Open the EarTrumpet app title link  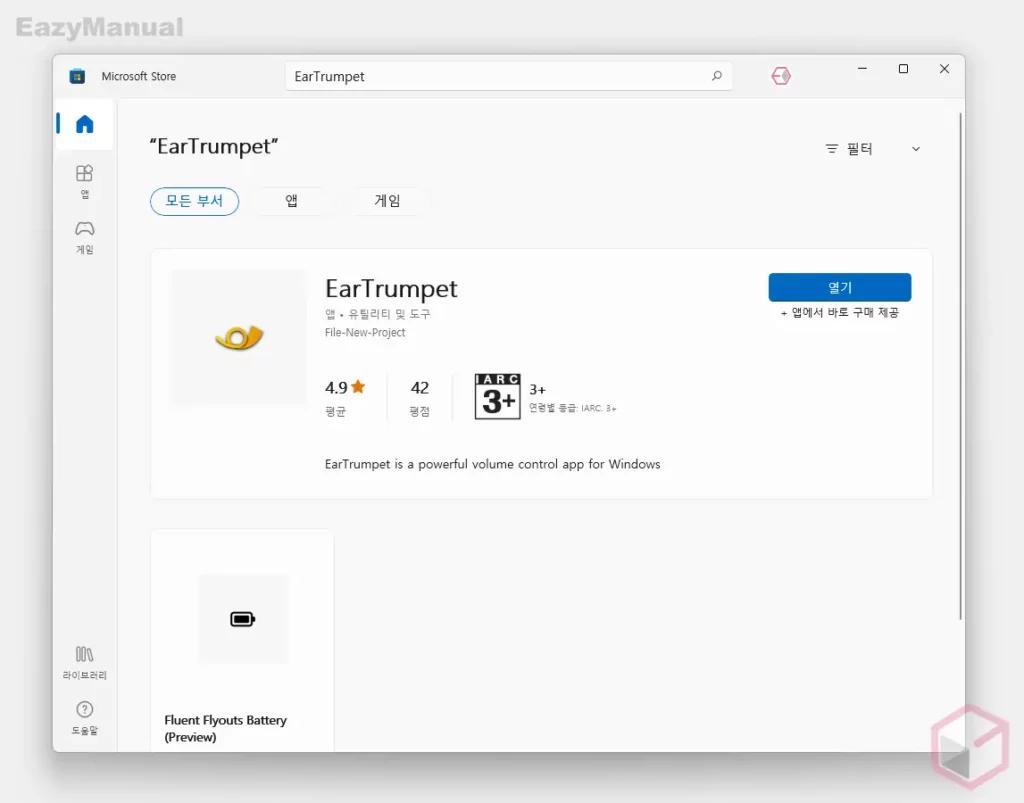(391, 289)
